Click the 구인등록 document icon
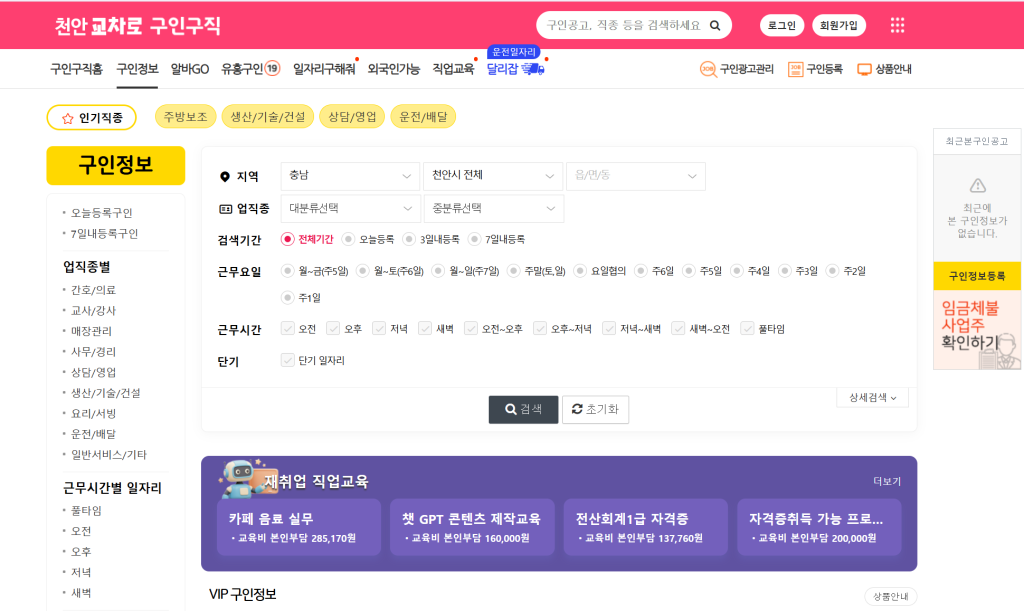The width and height of the screenshot is (1024, 611). 795,69
